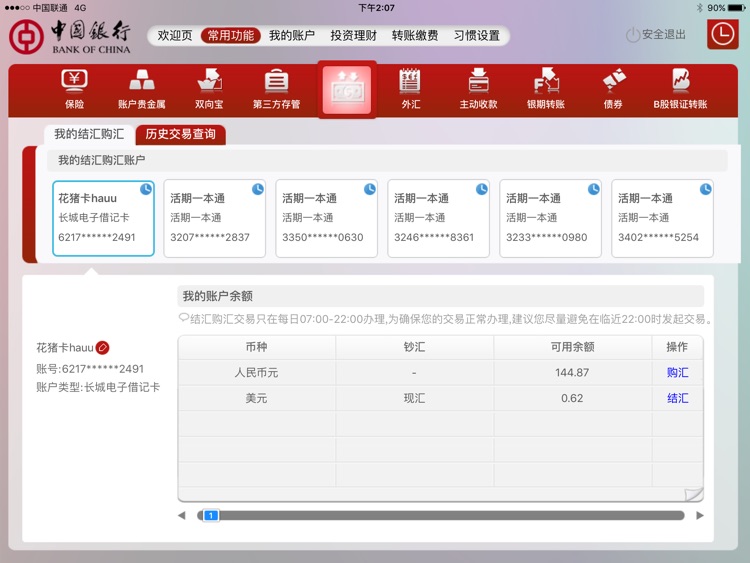This screenshot has width=750, height=563.
Task: Tap the red clock icon top right
Action: [x=722, y=34]
